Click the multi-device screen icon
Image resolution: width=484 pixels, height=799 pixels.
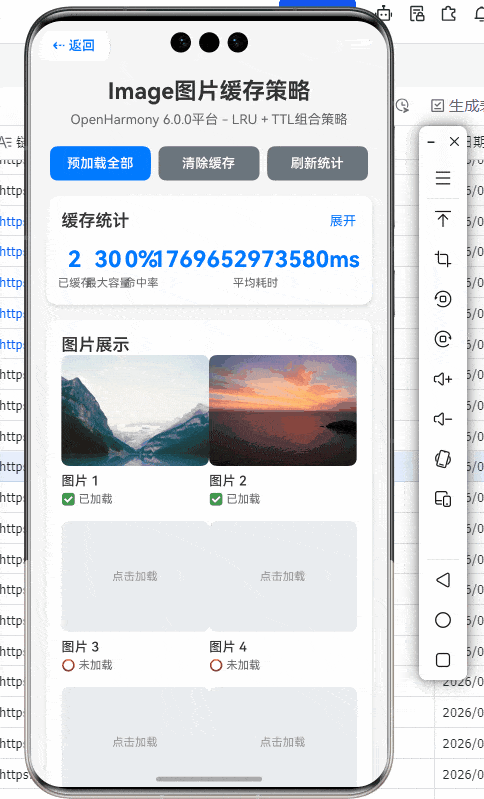(443, 498)
